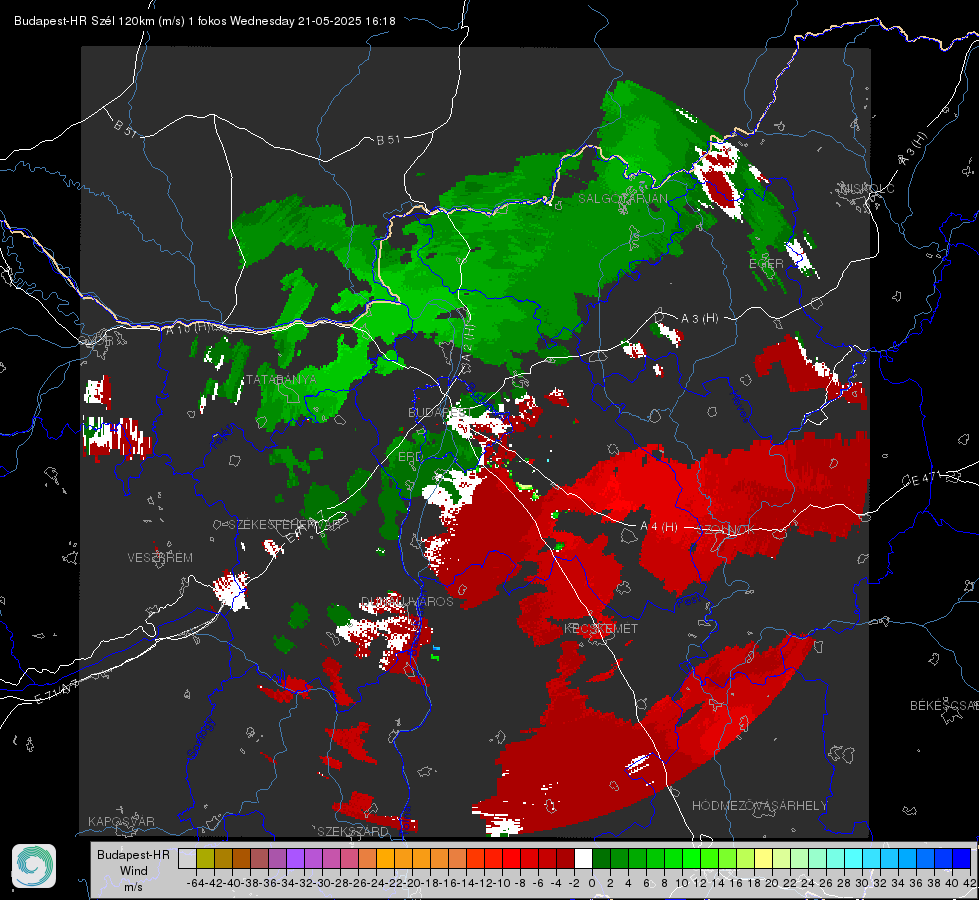Click the '42' value ending the legend scale
This screenshot has width=979, height=900.
click(970, 883)
